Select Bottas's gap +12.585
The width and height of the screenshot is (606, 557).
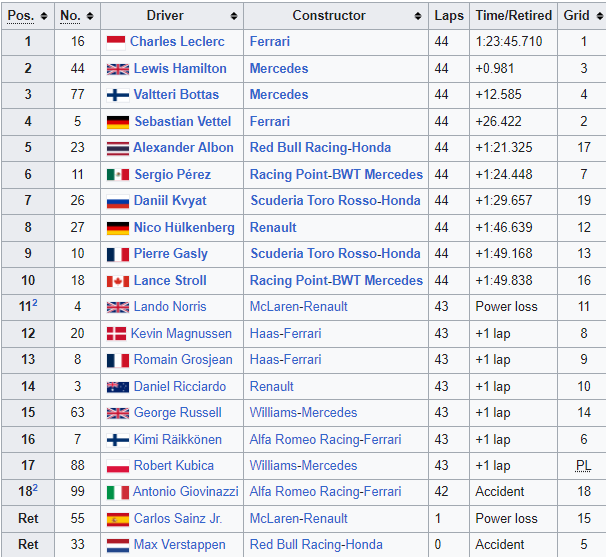(x=498, y=94)
